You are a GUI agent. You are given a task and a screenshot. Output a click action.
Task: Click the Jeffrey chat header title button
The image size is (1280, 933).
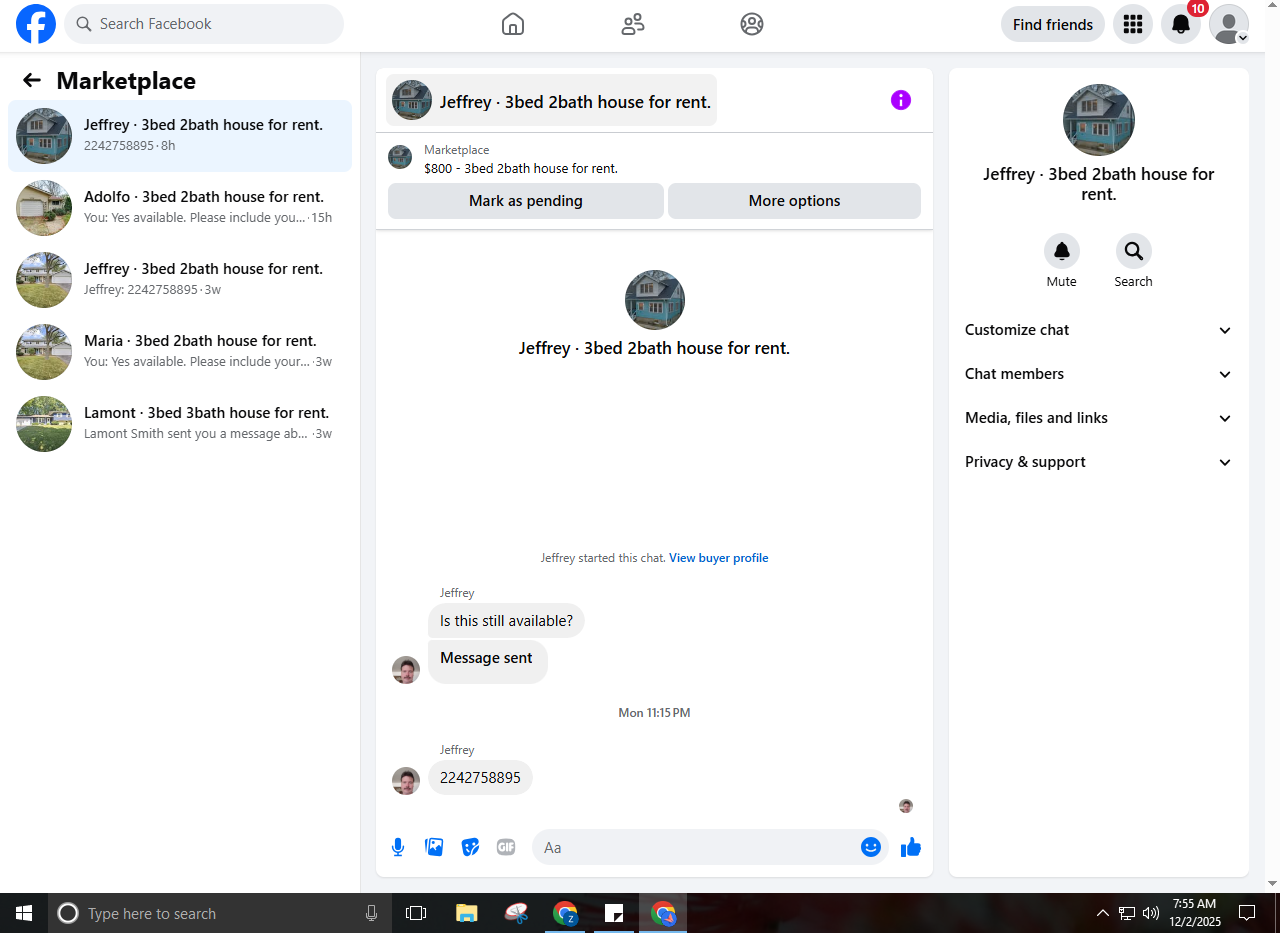tap(551, 100)
